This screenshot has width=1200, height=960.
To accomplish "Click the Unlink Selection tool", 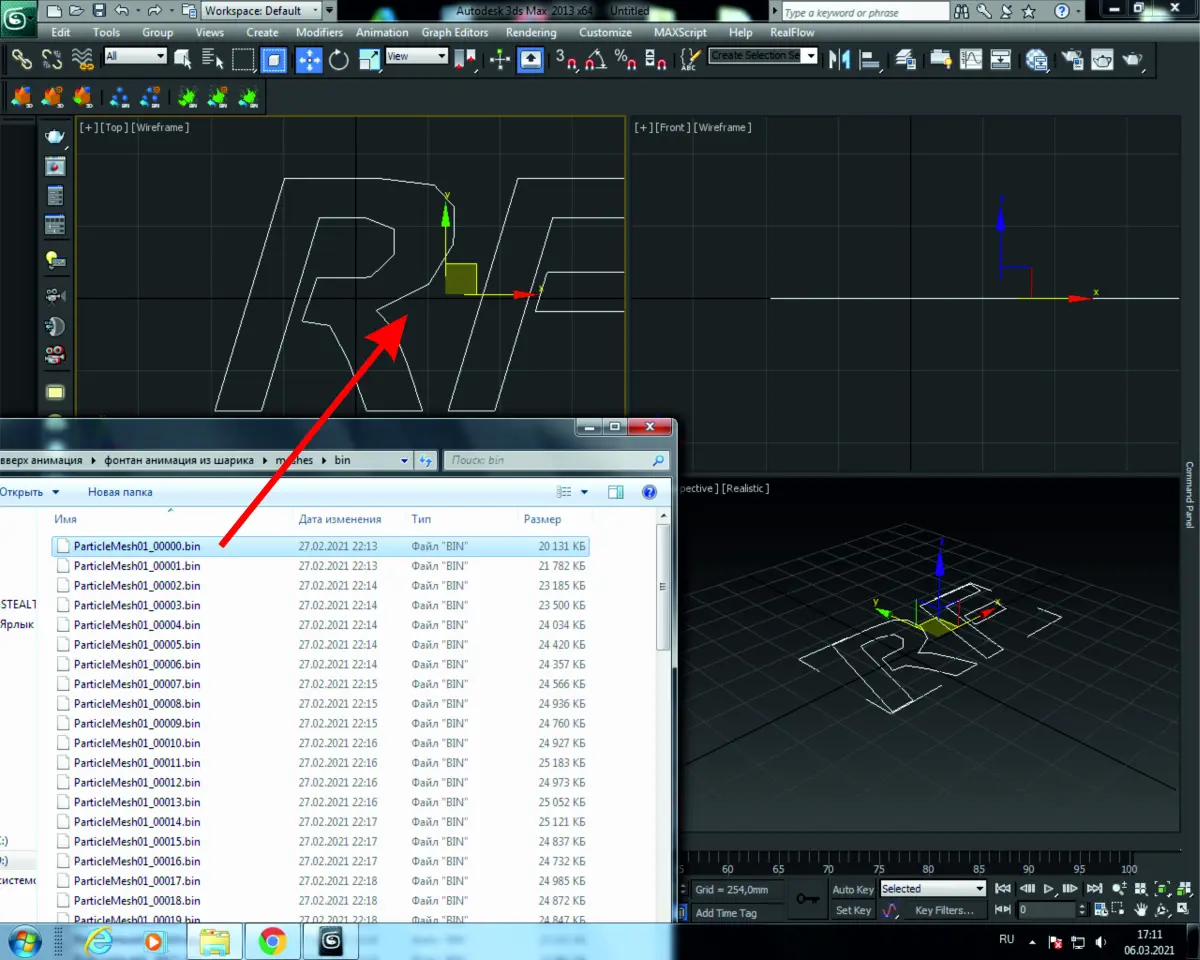I will 52,59.
